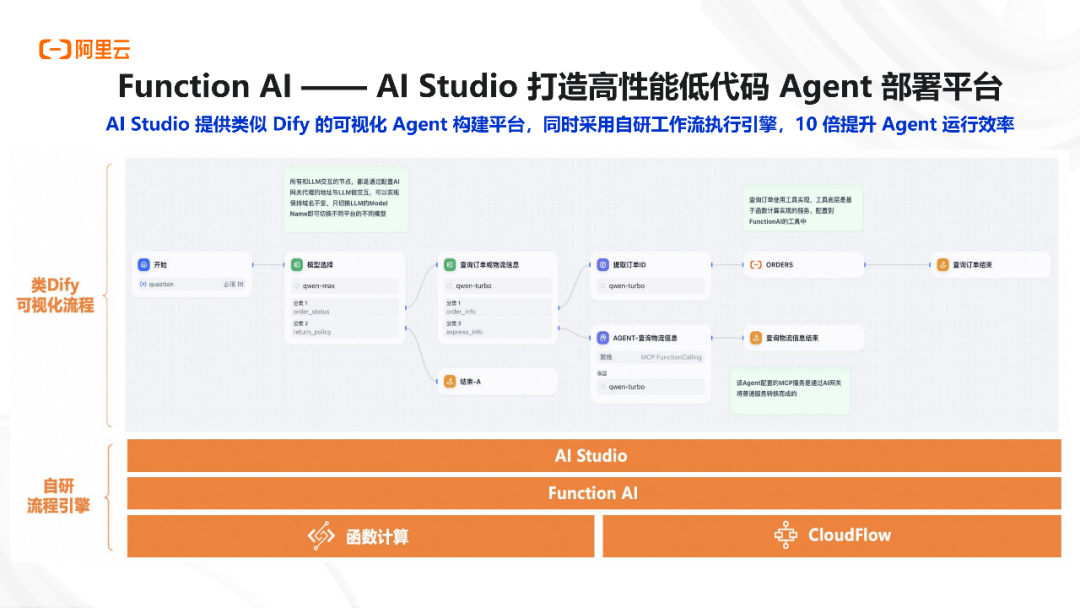
Task: Click the 必填 required marker in 开始 node
Action: coord(233,284)
